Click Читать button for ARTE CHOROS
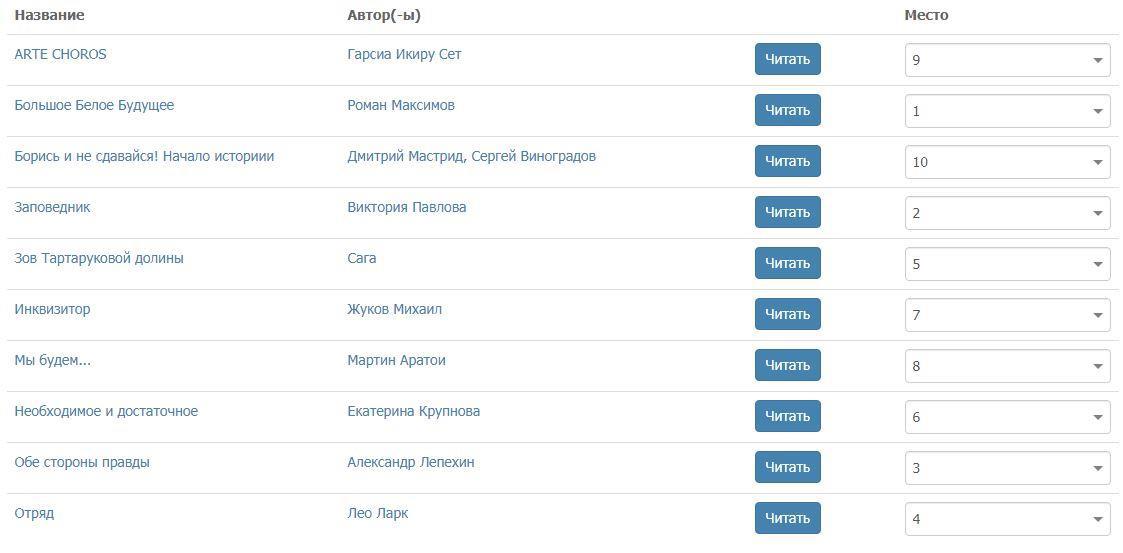 (787, 59)
